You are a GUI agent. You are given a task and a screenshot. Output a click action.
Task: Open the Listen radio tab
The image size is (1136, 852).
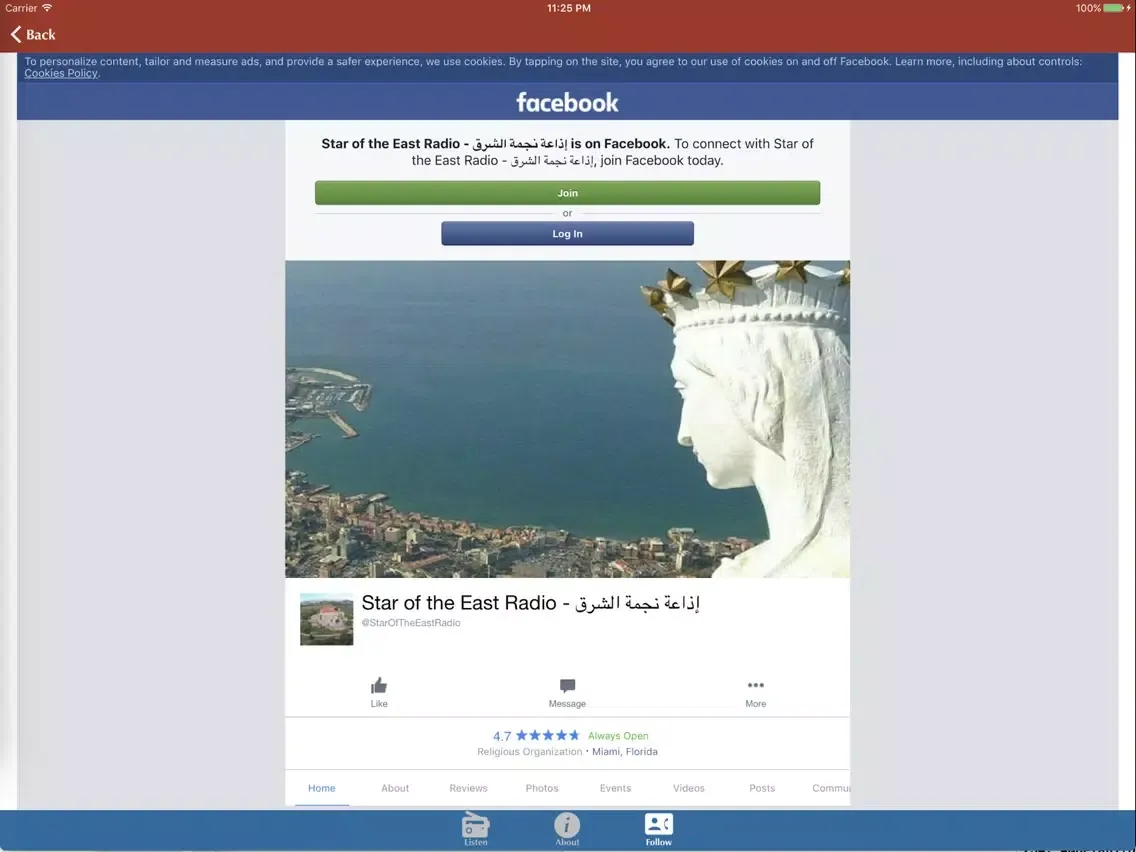[475, 829]
